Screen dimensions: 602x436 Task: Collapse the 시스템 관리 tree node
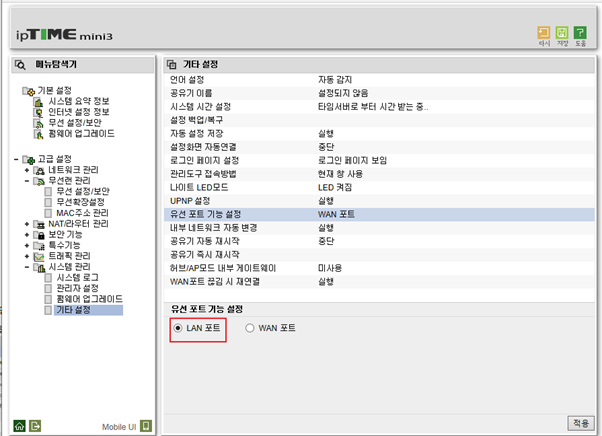26,267
